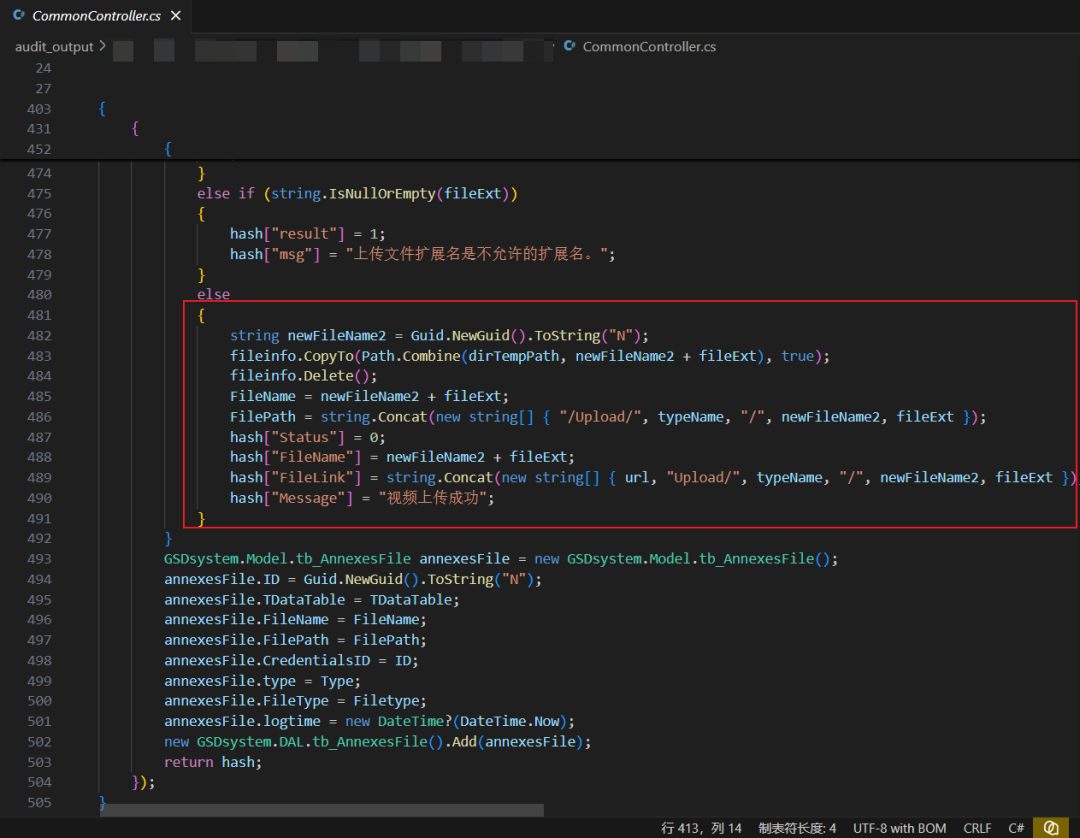Viewport: 1080px width, 838px height.
Task: Close the CommonController.cs tab
Action: [176, 16]
